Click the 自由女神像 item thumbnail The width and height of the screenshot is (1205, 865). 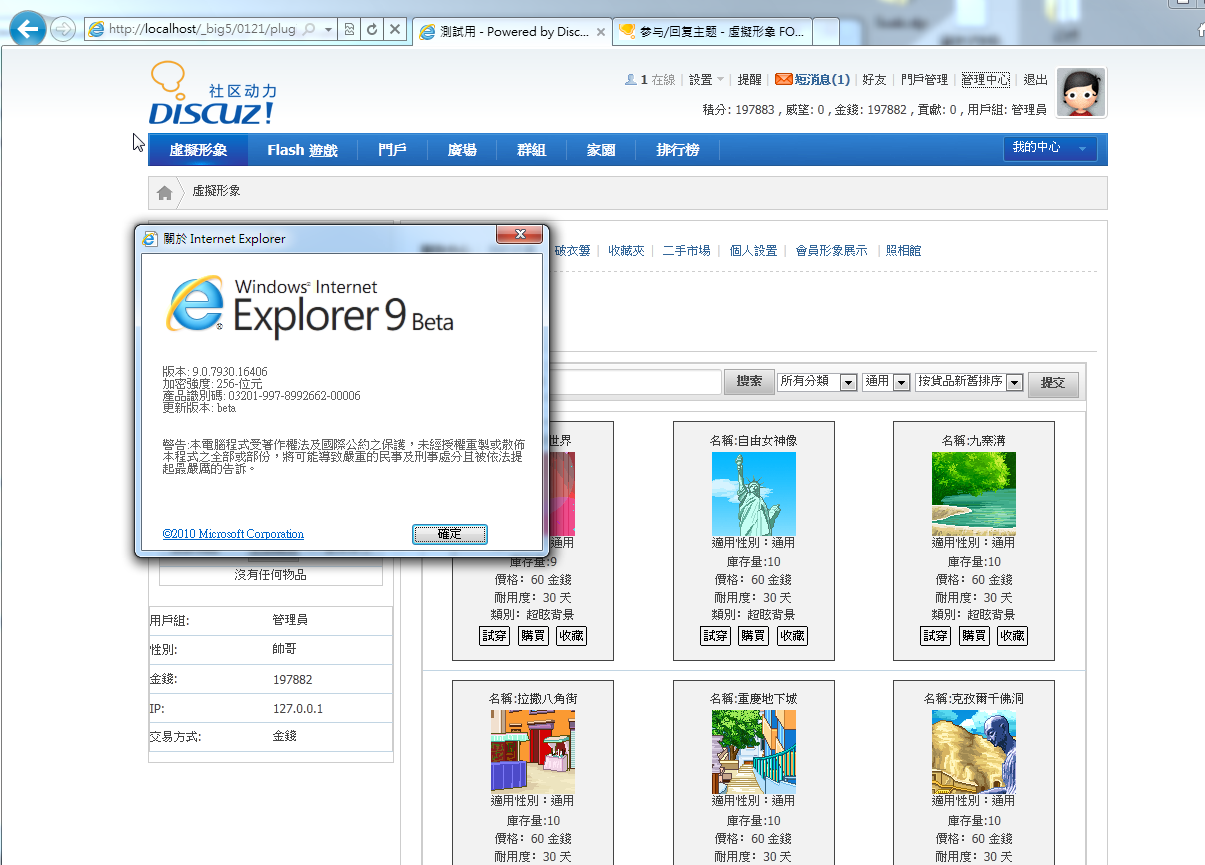(754, 494)
